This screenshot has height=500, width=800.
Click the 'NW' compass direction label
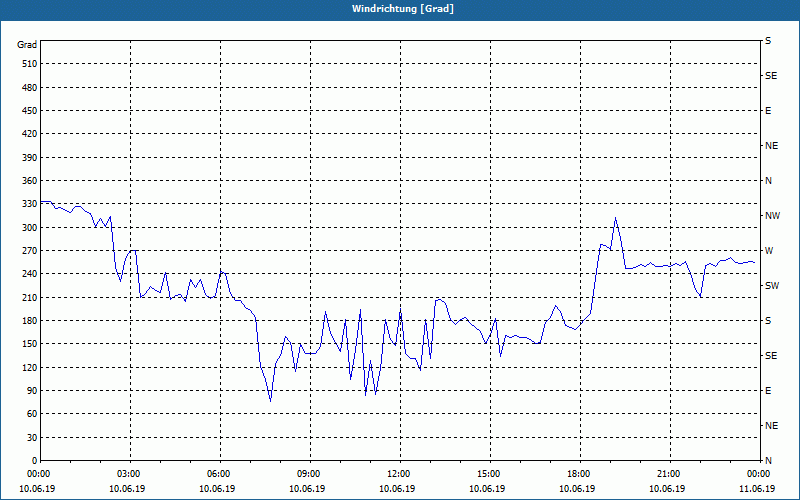tap(772, 216)
